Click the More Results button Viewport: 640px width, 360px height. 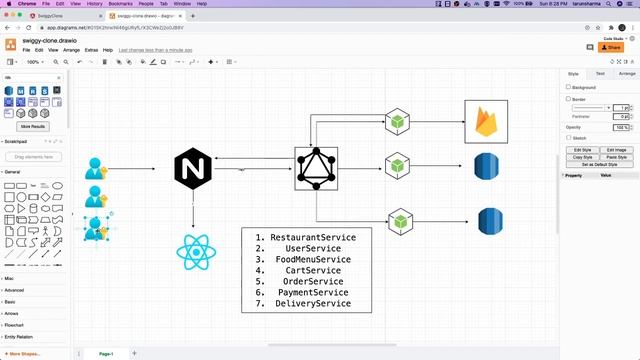pos(33,127)
